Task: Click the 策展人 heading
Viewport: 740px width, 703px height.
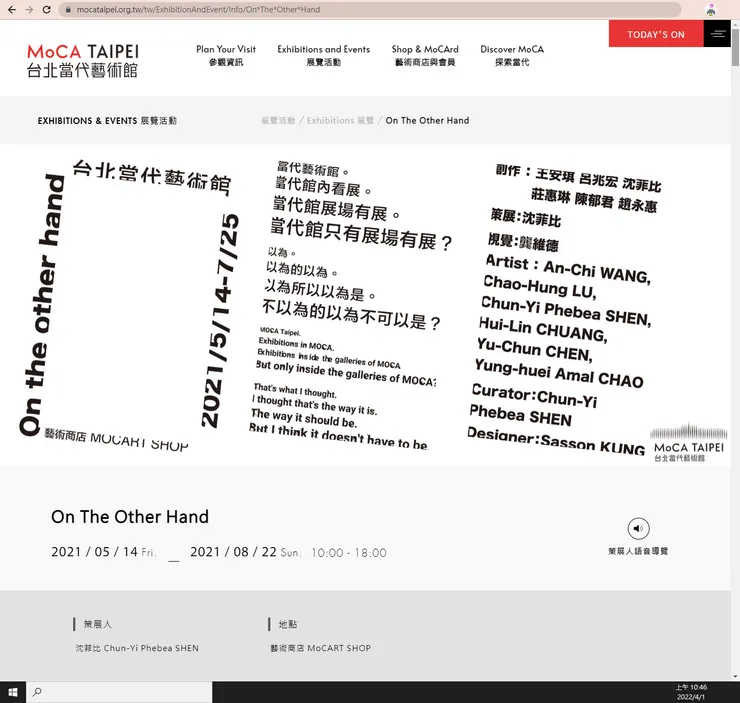Action: pos(98,624)
